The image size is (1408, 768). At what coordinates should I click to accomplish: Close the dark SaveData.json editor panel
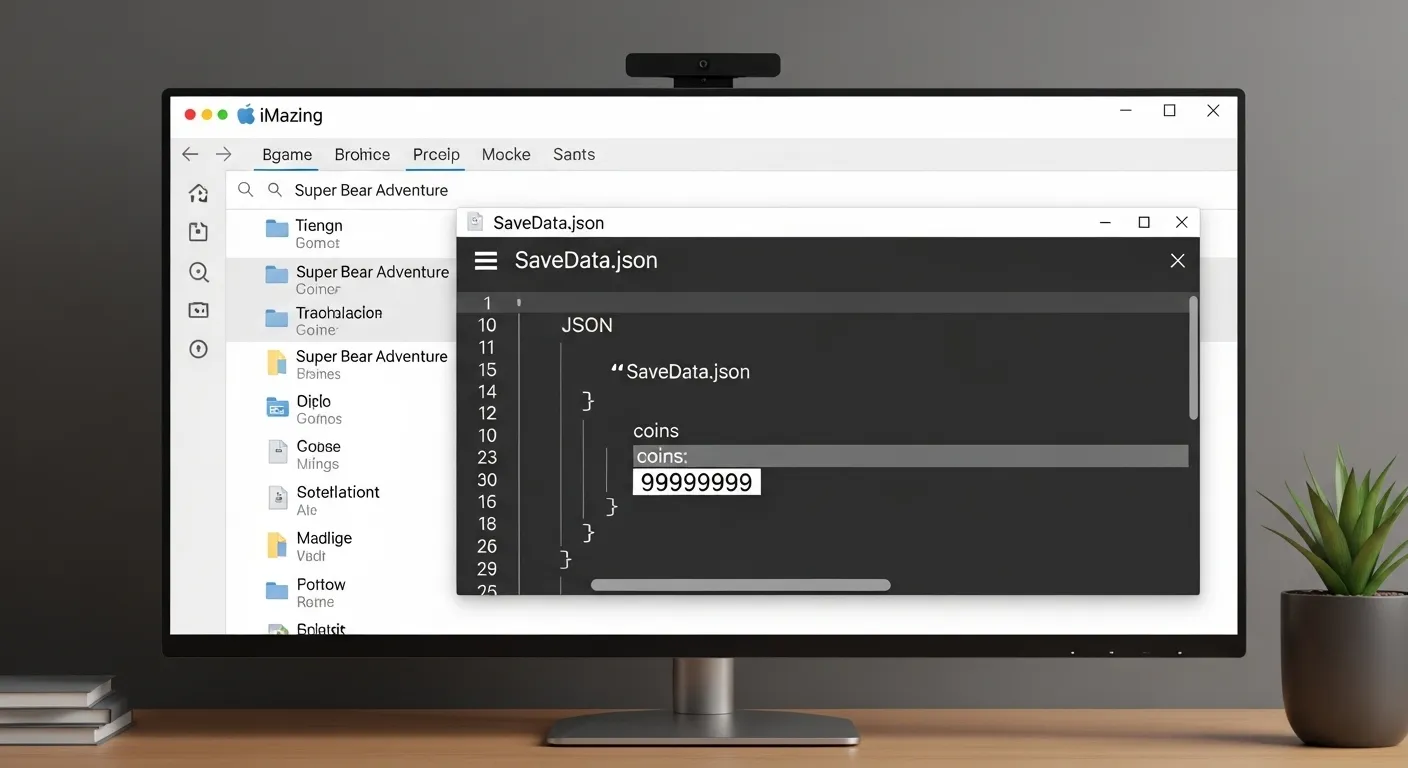1177,261
